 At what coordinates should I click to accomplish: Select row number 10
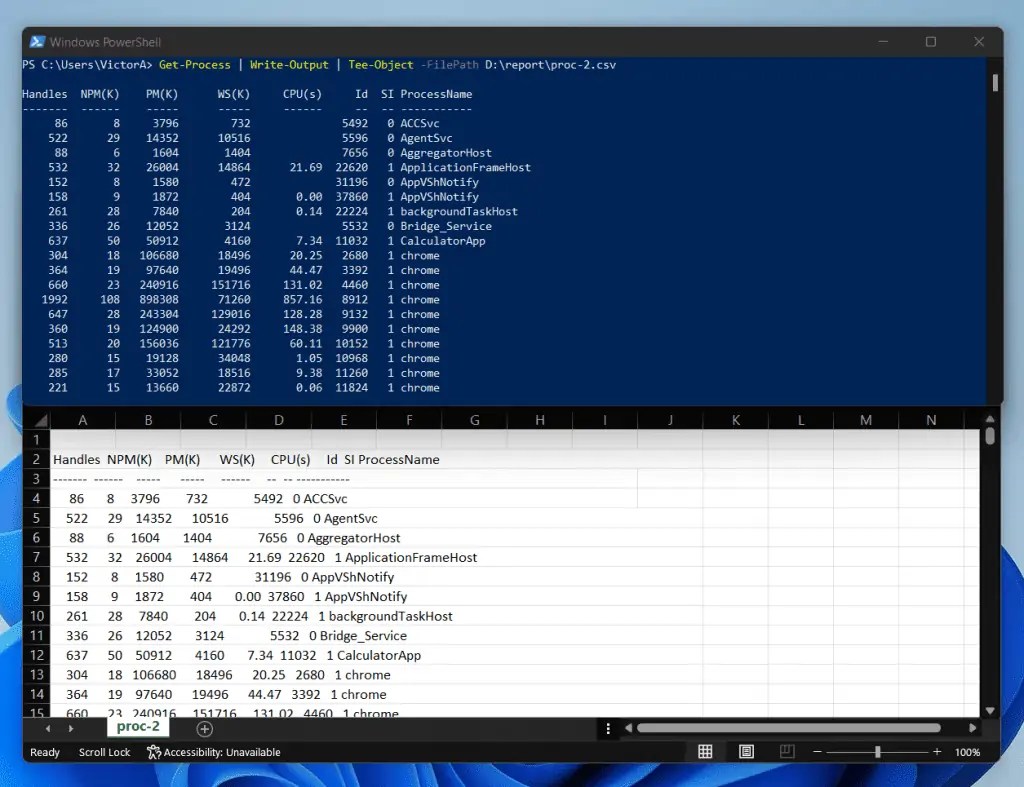[x=36, y=616]
